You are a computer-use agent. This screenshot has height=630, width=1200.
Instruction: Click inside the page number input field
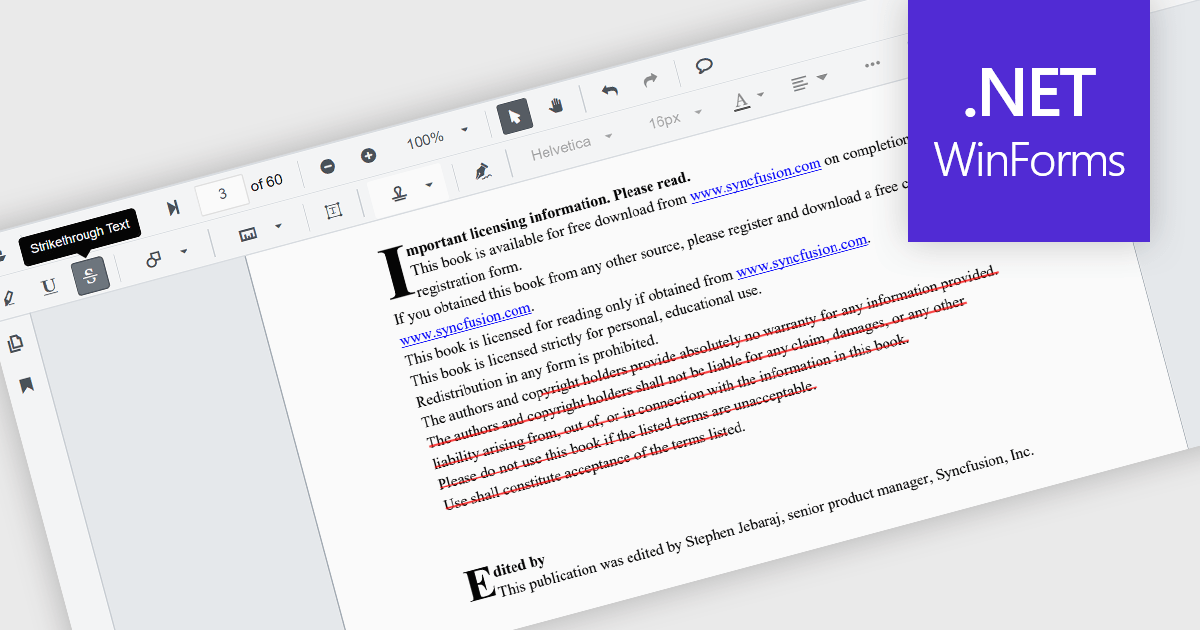(221, 195)
